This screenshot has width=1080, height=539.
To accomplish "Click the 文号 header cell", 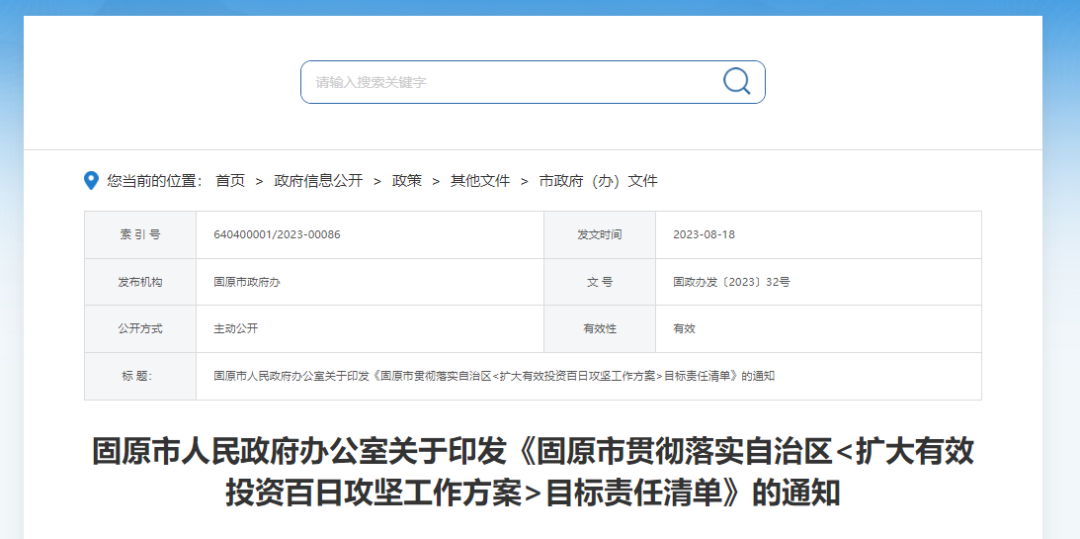I will click(x=599, y=282).
